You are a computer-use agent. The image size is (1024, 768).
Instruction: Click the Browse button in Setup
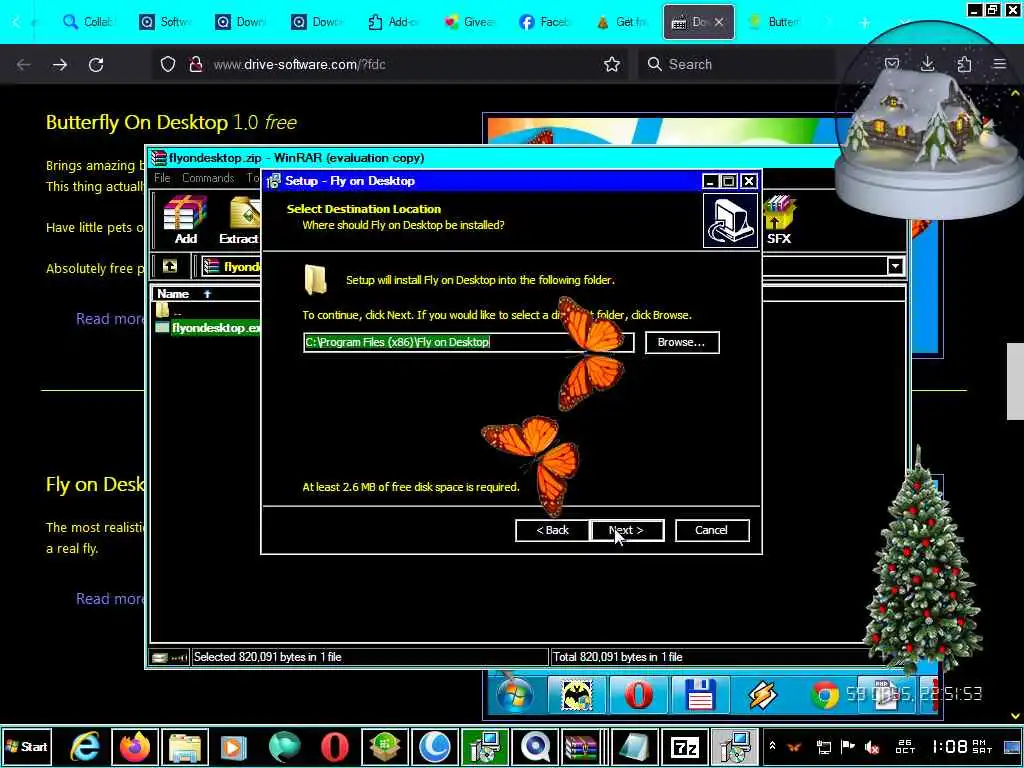[x=682, y=342]
